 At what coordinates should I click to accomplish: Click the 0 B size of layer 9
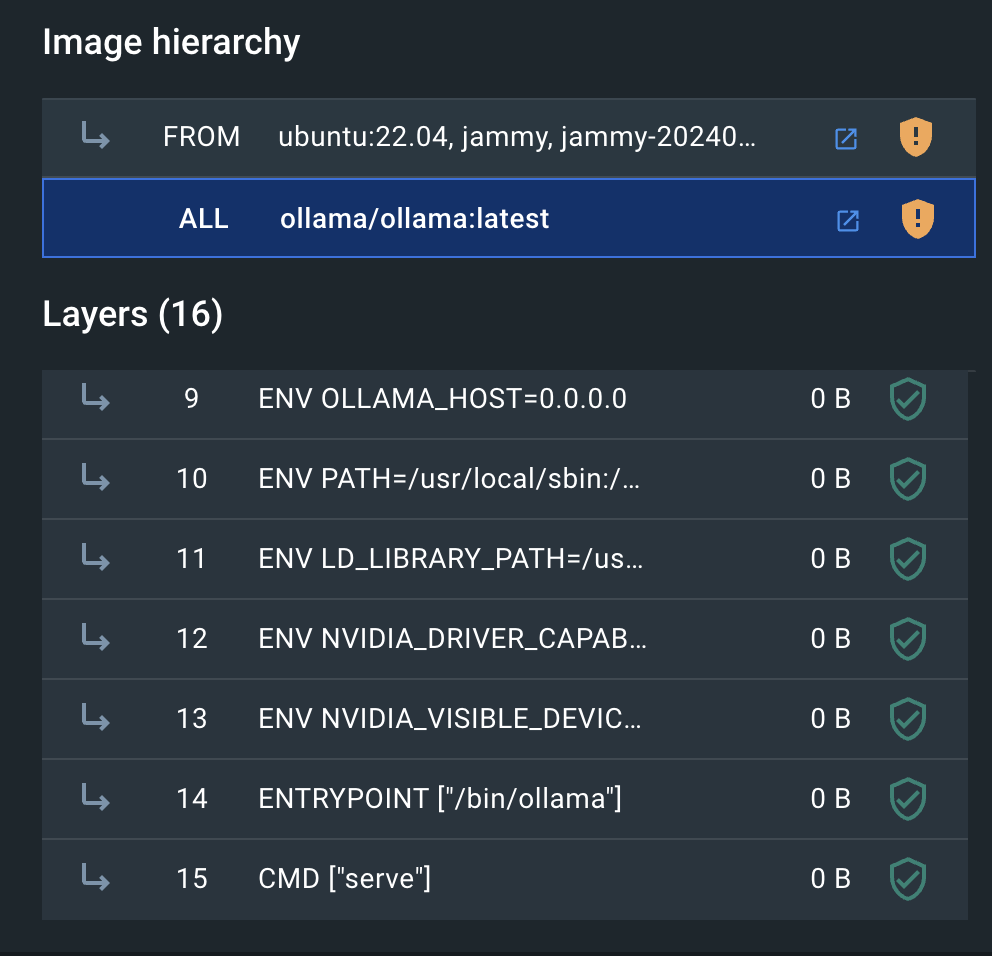pos(830,399)
